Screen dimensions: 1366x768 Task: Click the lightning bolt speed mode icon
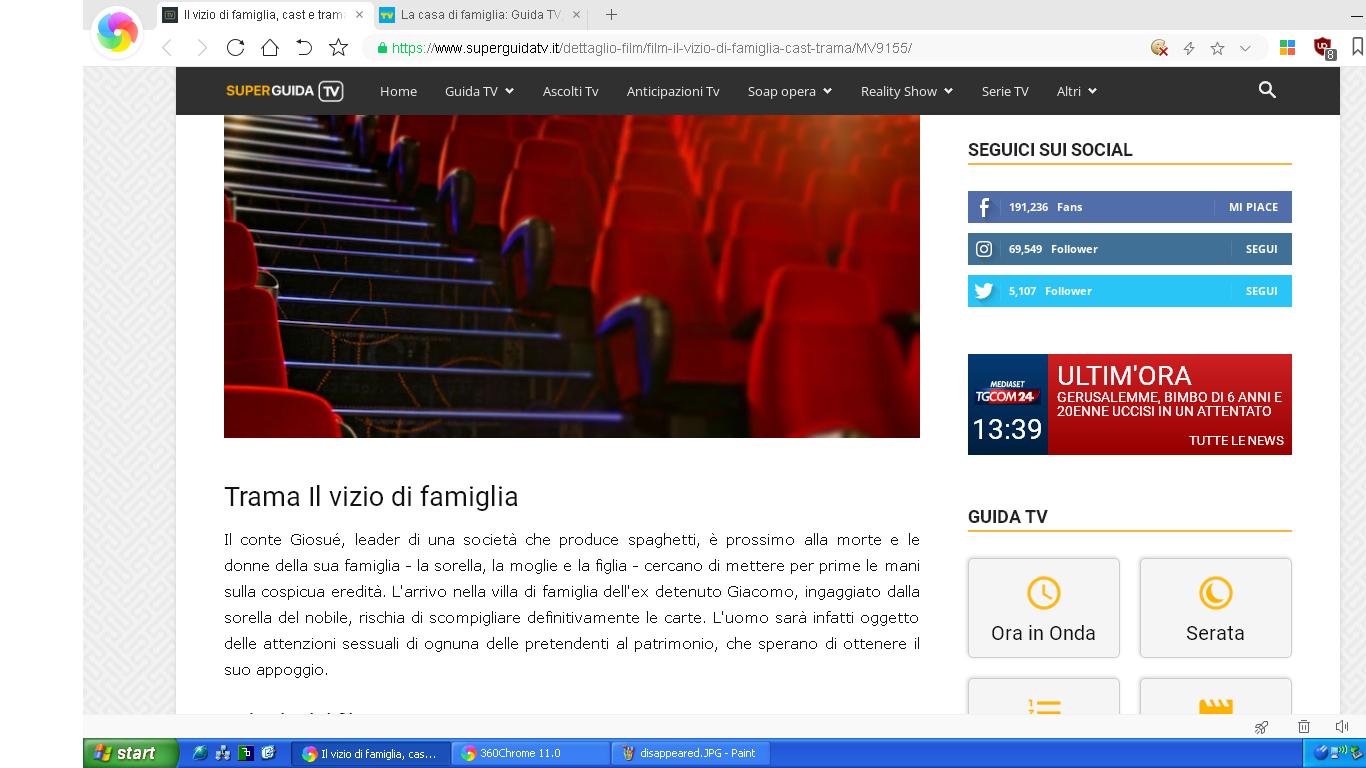click(x=1189, y=48)
